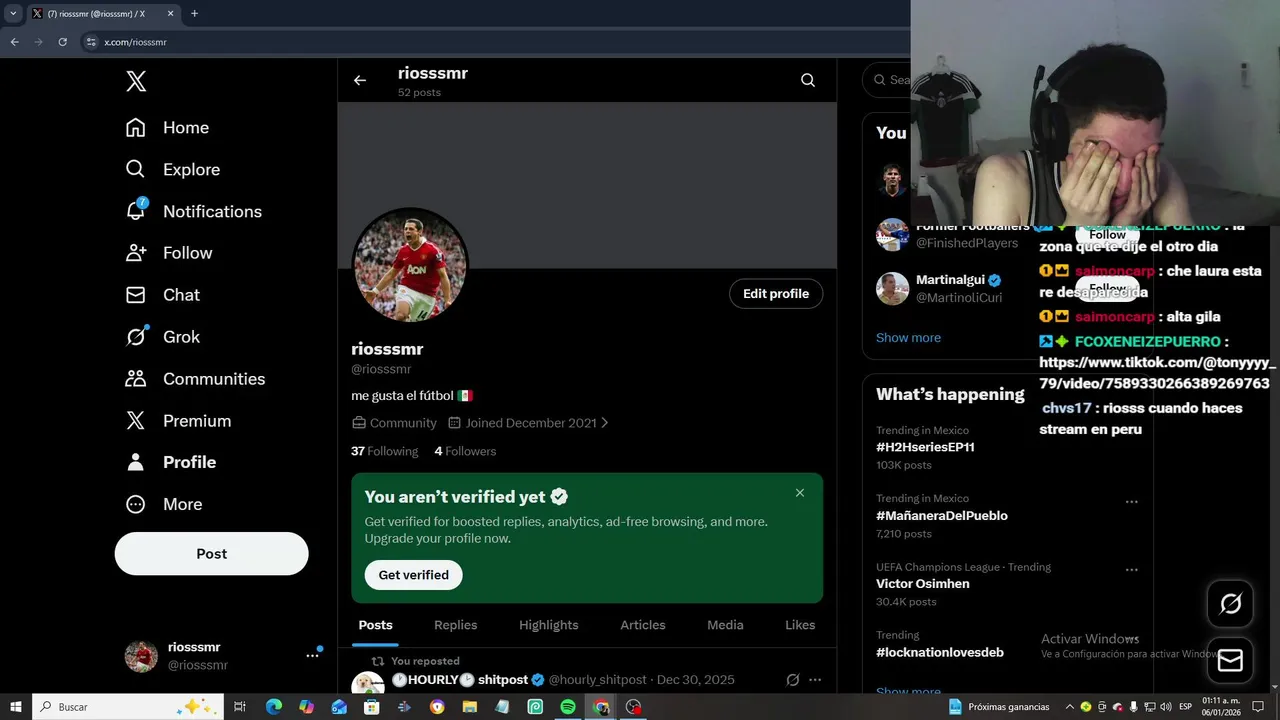The height and width of the screenshot is (720, 1280).
Task: Open the #H2HseriesEP11 trend
Action: pos(925,447)
